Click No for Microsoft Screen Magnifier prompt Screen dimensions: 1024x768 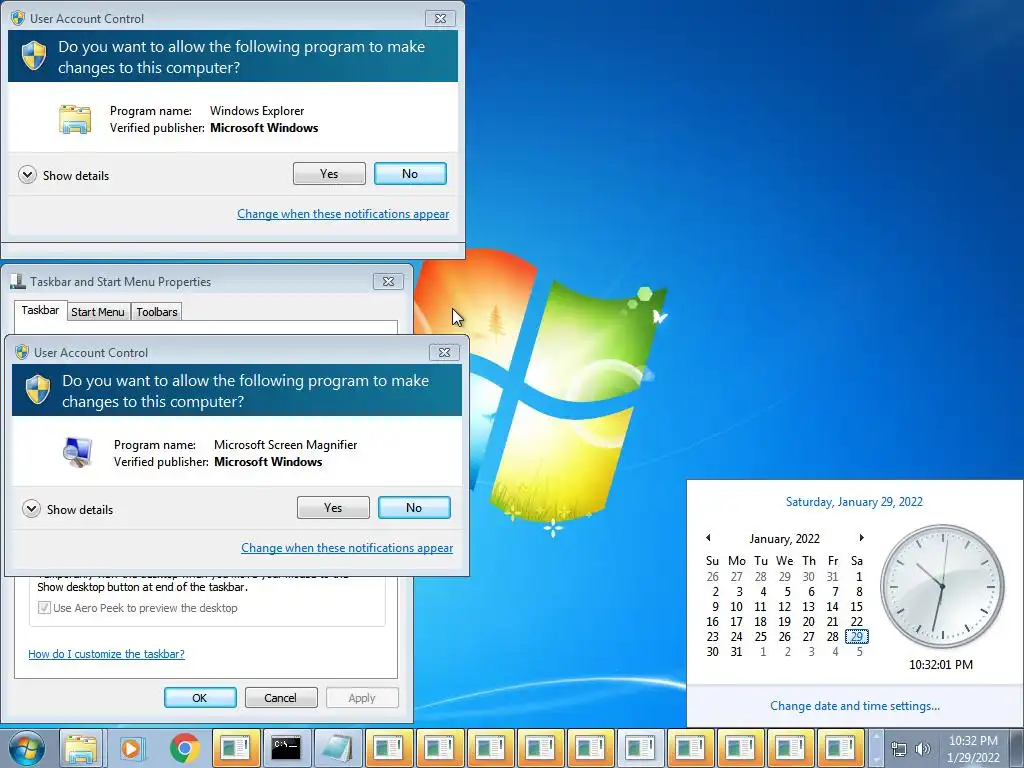[x=414, y=507]
